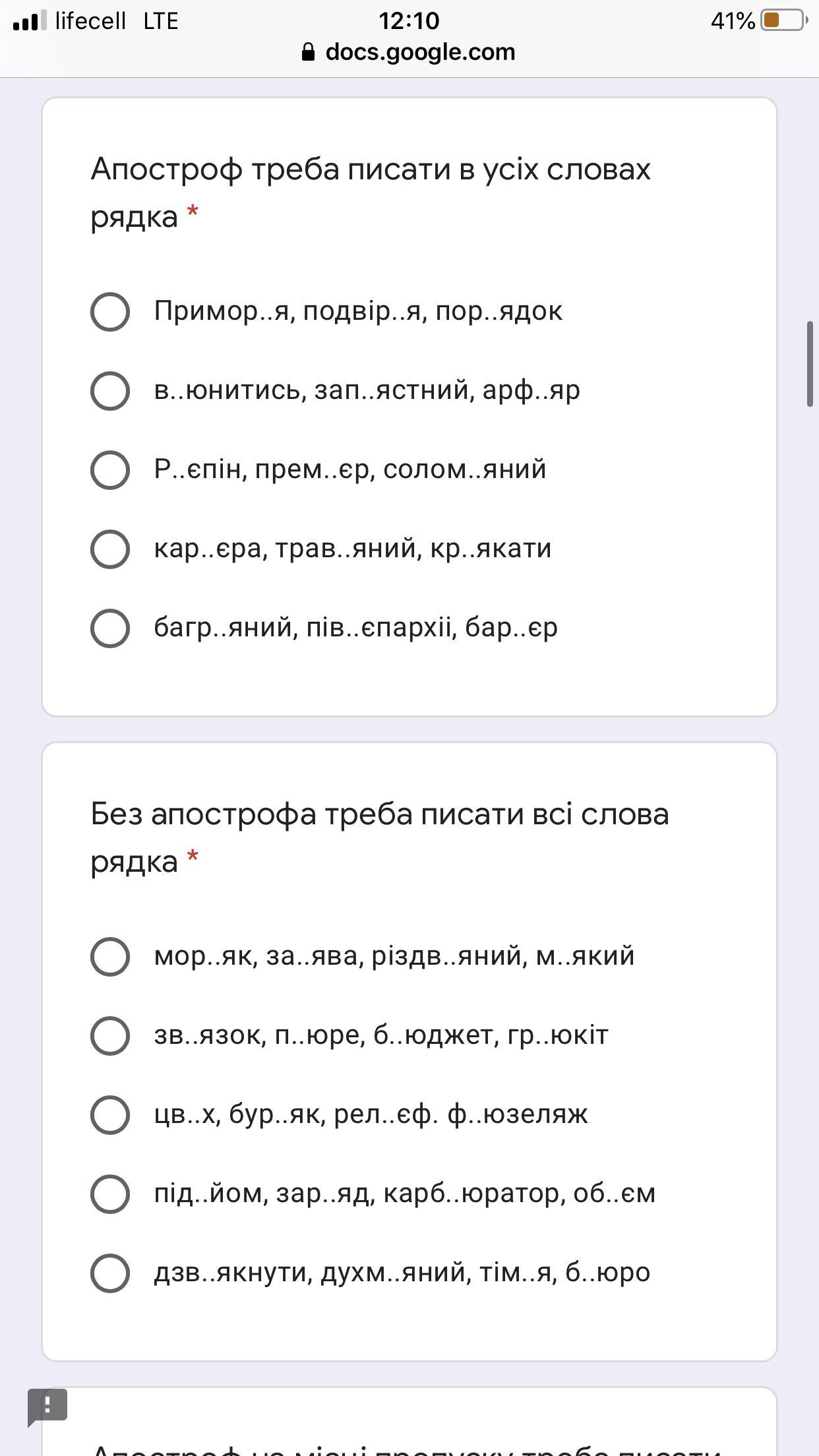Viewport: 819px width, 1456px height.
Task: Tap the lock icon beside docs.google.com
Action: 308,52
